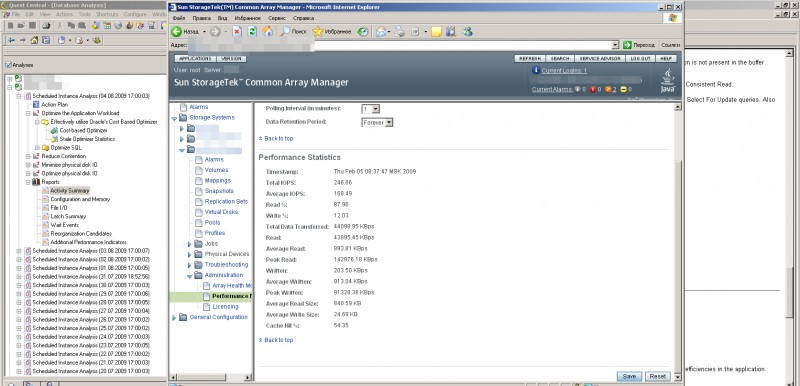Image resolution: width=800 pixels, height=386 pixels.
Task: Open the Избранное favorites star
Action: point(317,32)
